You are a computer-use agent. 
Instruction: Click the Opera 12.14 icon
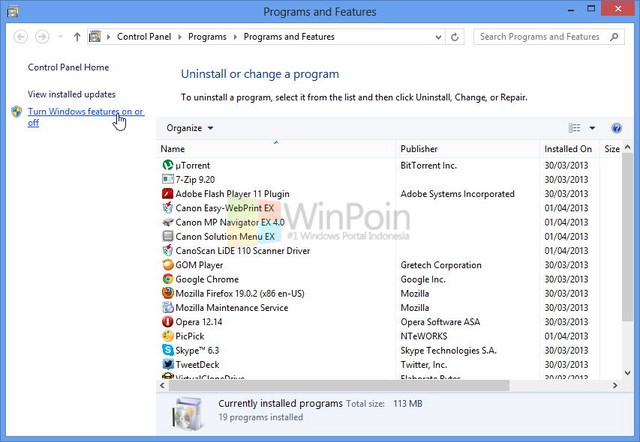point(168,322)
